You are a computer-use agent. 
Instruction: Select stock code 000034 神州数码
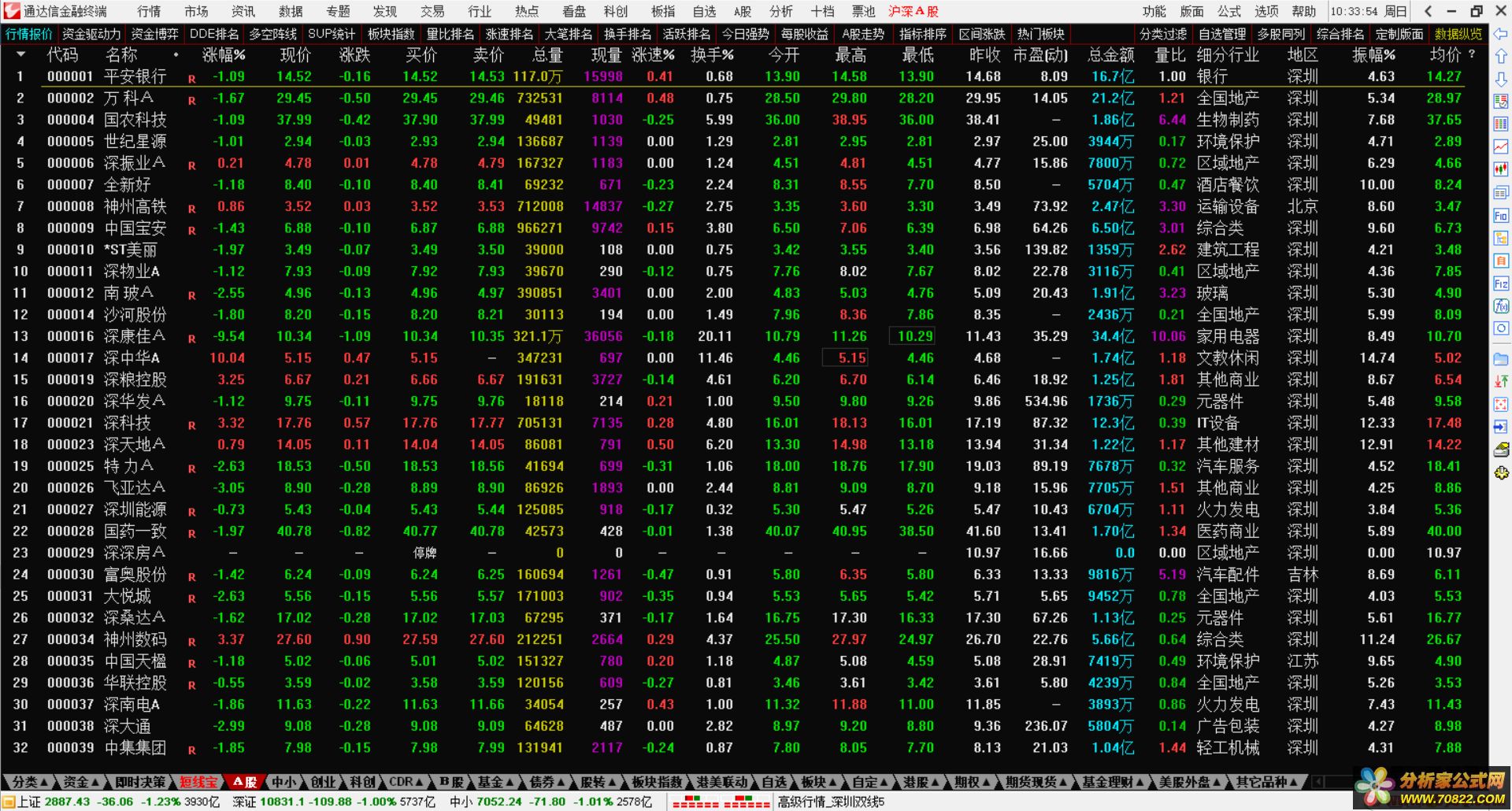(x=744, y=639)
